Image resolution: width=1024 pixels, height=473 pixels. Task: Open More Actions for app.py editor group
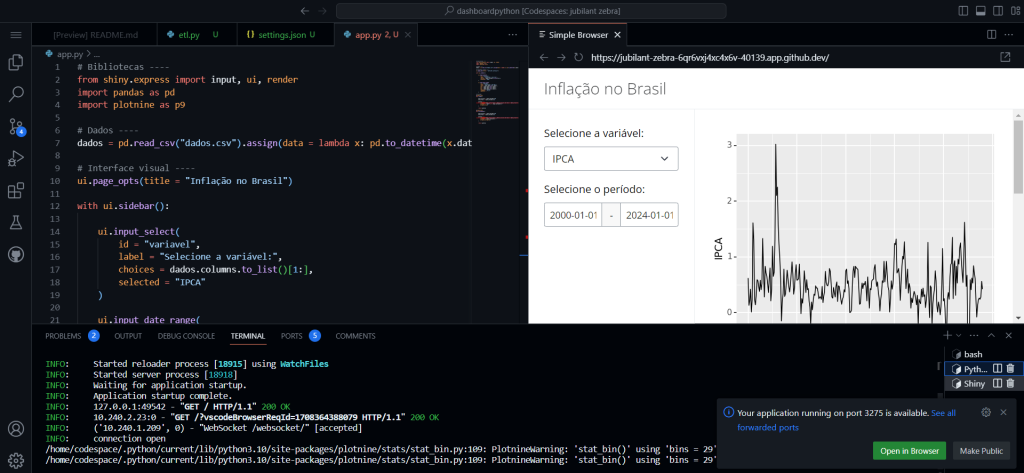(513, 35)
